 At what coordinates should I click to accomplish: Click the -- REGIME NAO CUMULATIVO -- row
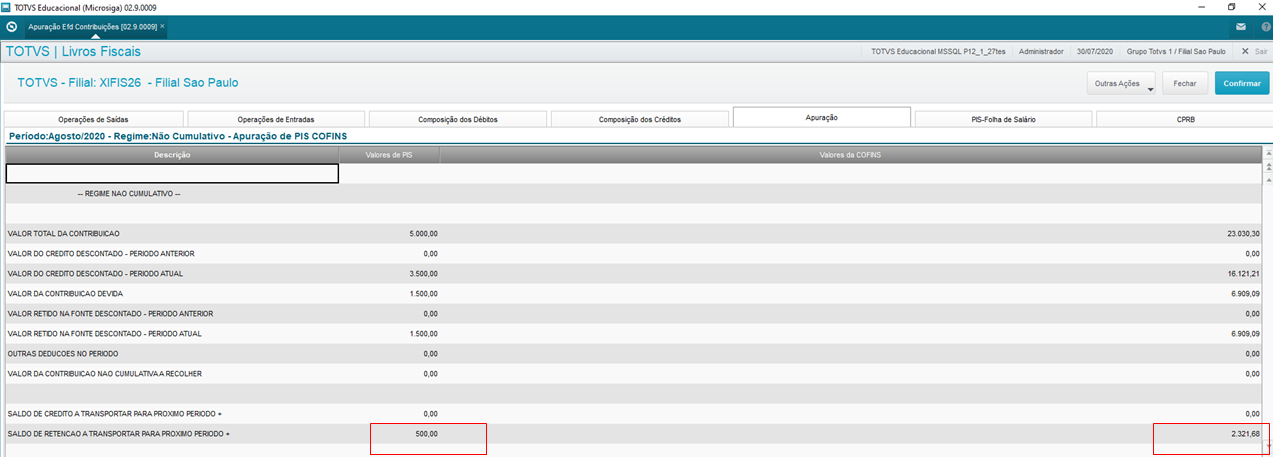633,193
